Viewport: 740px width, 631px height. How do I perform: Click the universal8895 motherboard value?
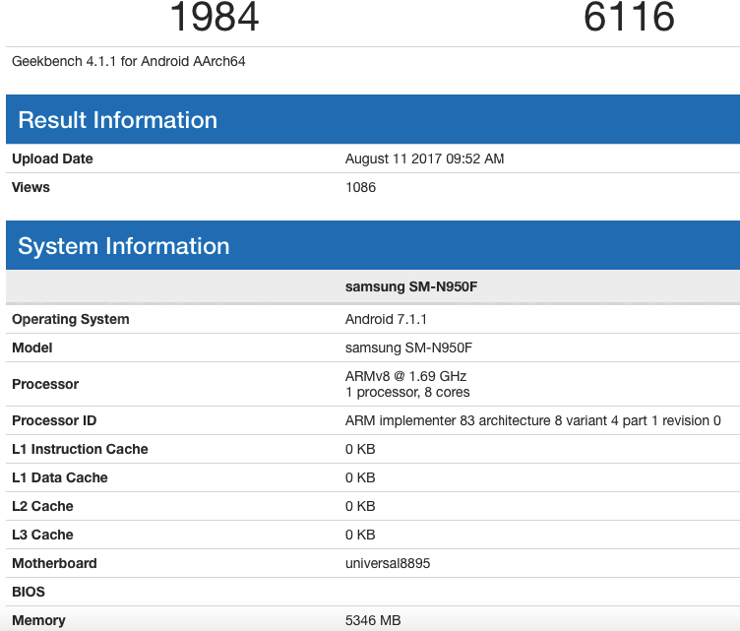point(387,563)
